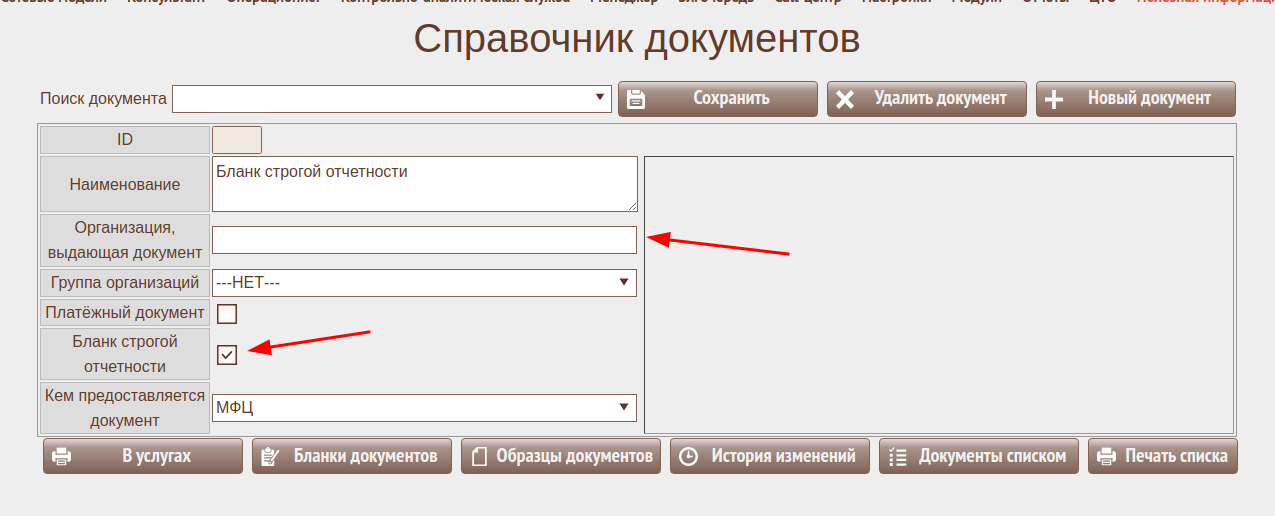This screenshot has width=1275, height=516.
Task: Click the Наименование text area resize handle
Action: point(632,206)
